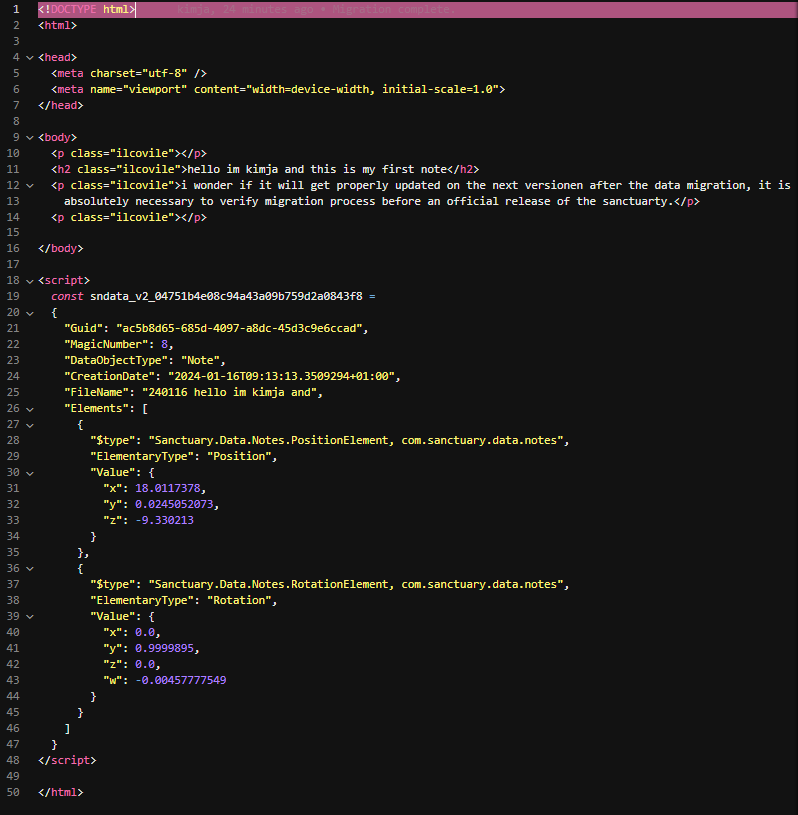
Task: Click the h2 text 'hello im kimja'
Action: pyautogui.click(x=232, y=169)
